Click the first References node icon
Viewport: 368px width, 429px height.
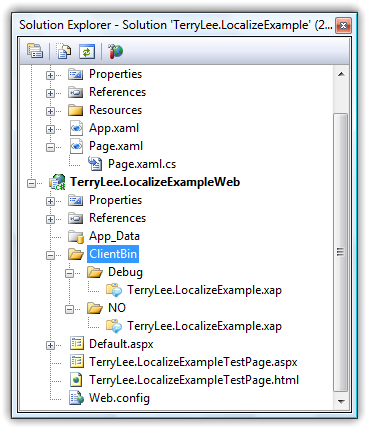pyautogui.click(x=76, y=92)
